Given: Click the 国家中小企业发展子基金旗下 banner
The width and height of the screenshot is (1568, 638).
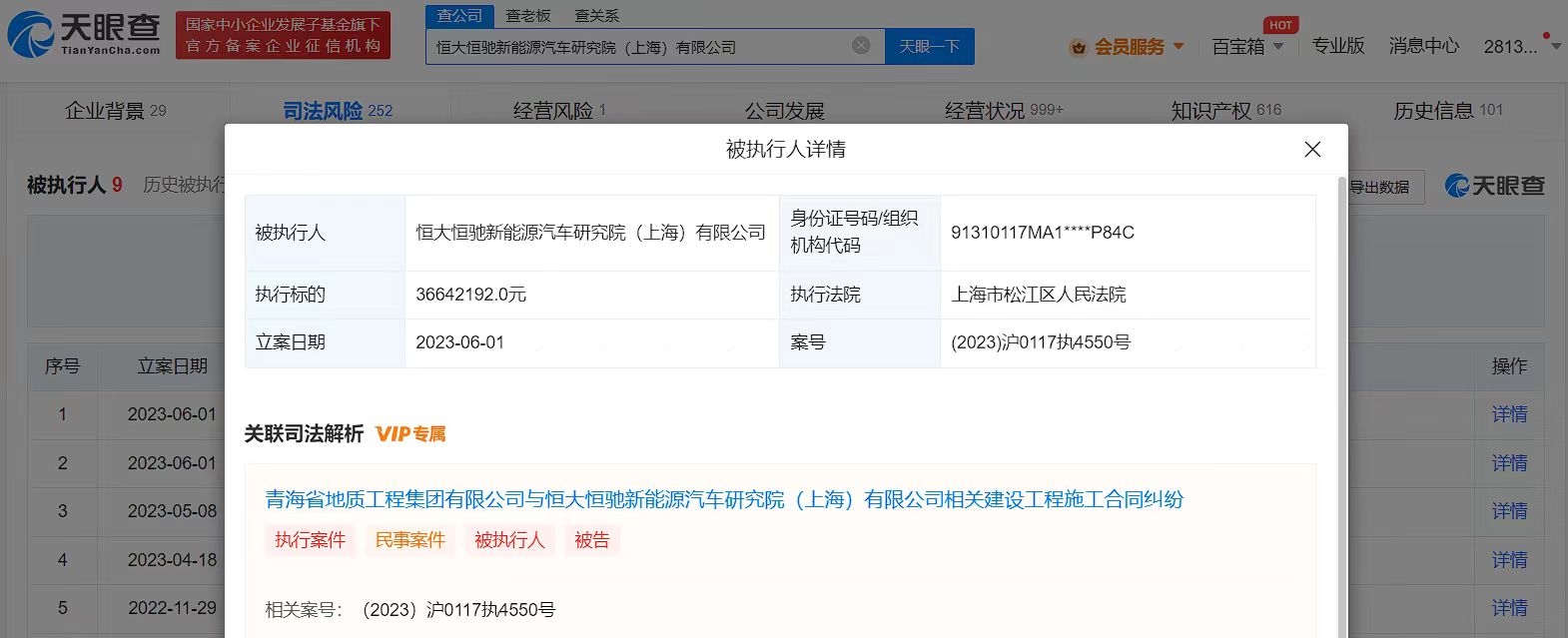Looking at the screenshot, I should (x=283, y=36).
